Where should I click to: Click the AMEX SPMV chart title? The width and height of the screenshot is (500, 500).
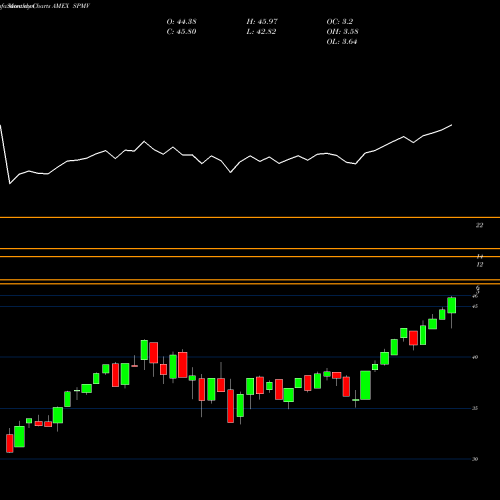coord(71,6)
